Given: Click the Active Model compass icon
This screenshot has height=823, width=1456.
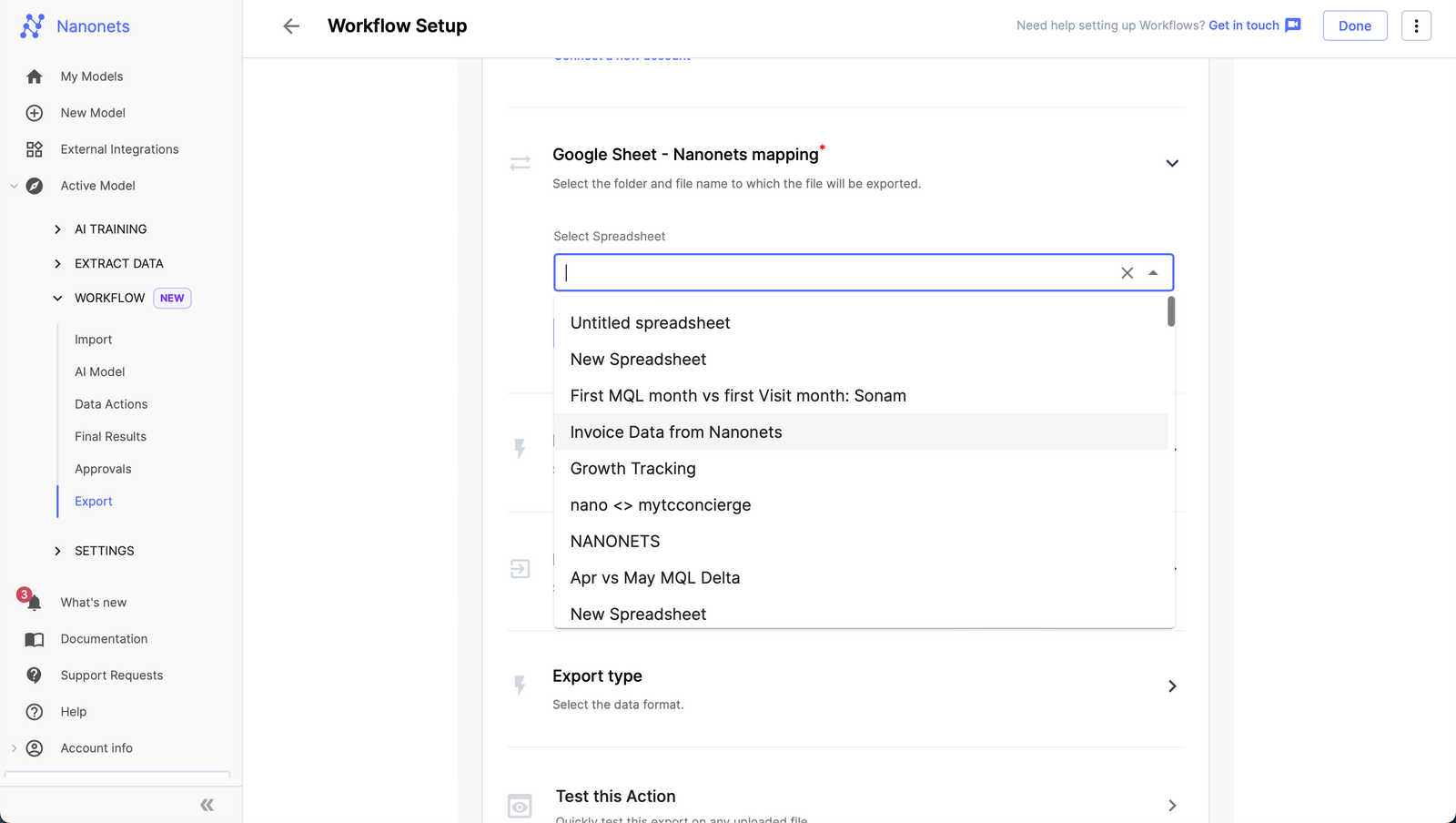Looking at the screenshot, I should (35, 186).
